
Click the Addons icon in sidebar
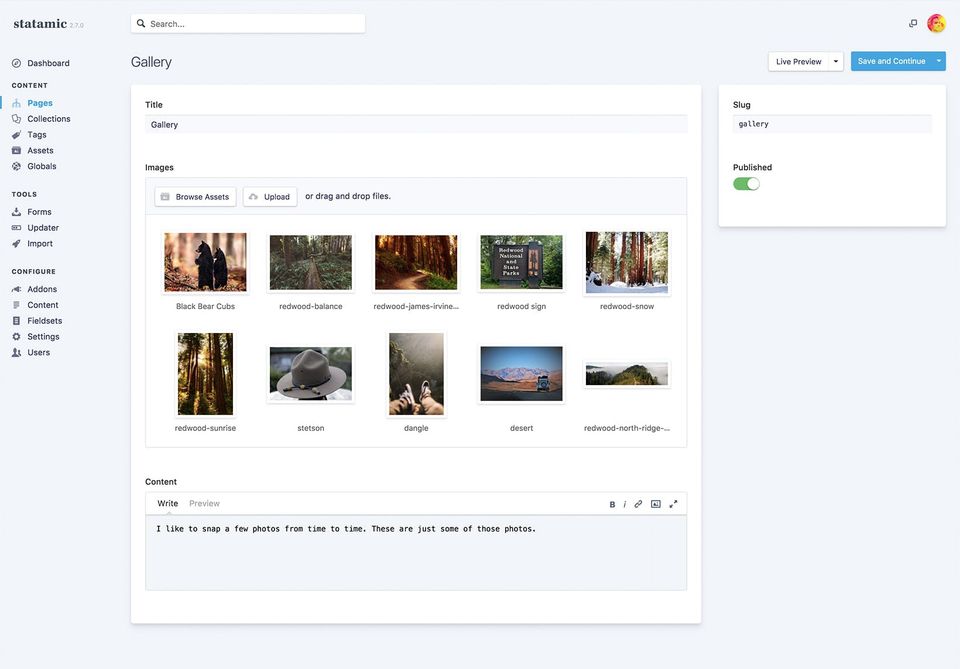[x=17, y=289]
